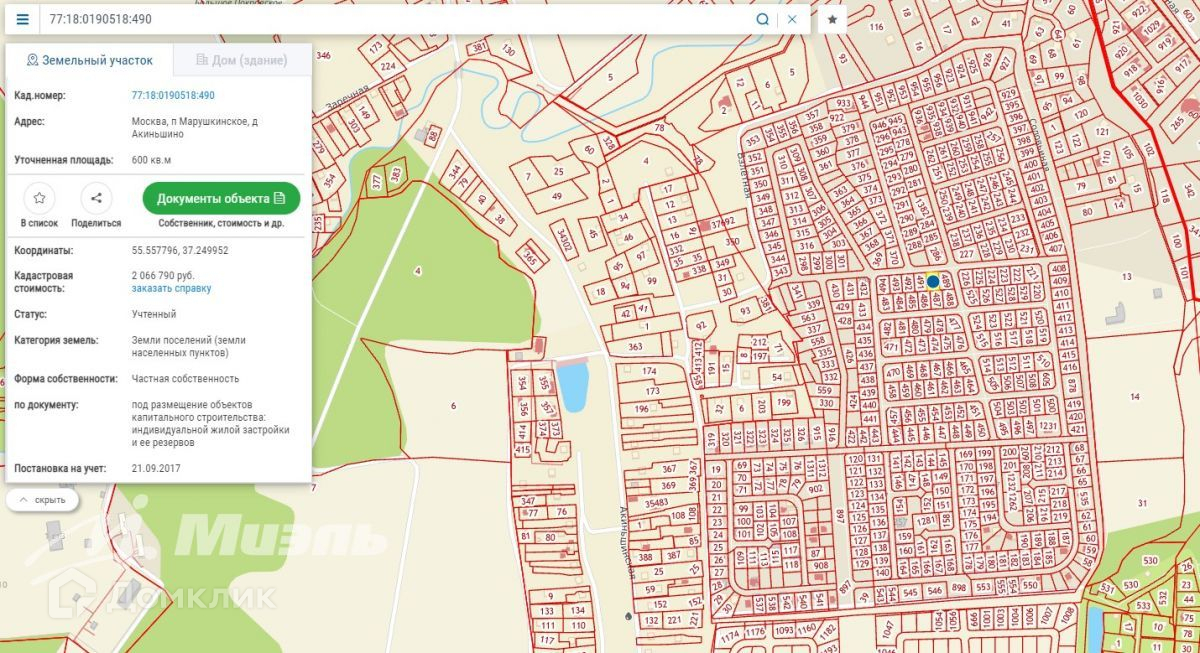
Task: Switch to the Земельный участок tab
Action: (x=90, y=60)
